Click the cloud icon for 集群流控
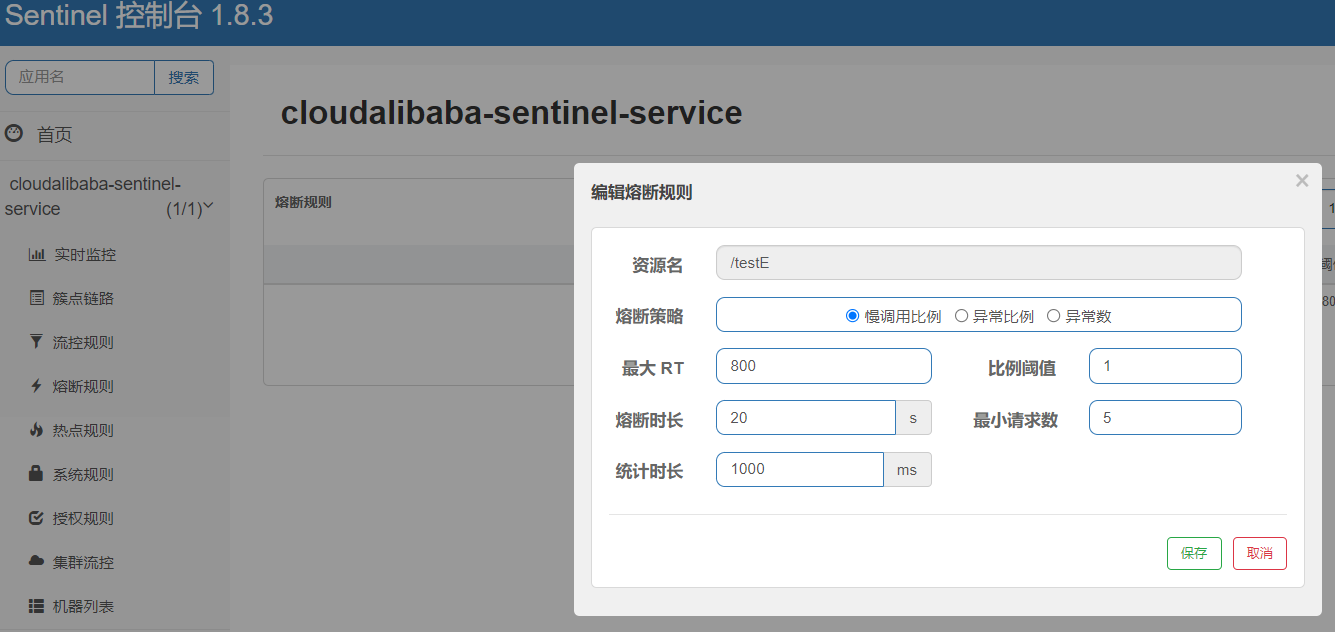 [x=37, y=562]
